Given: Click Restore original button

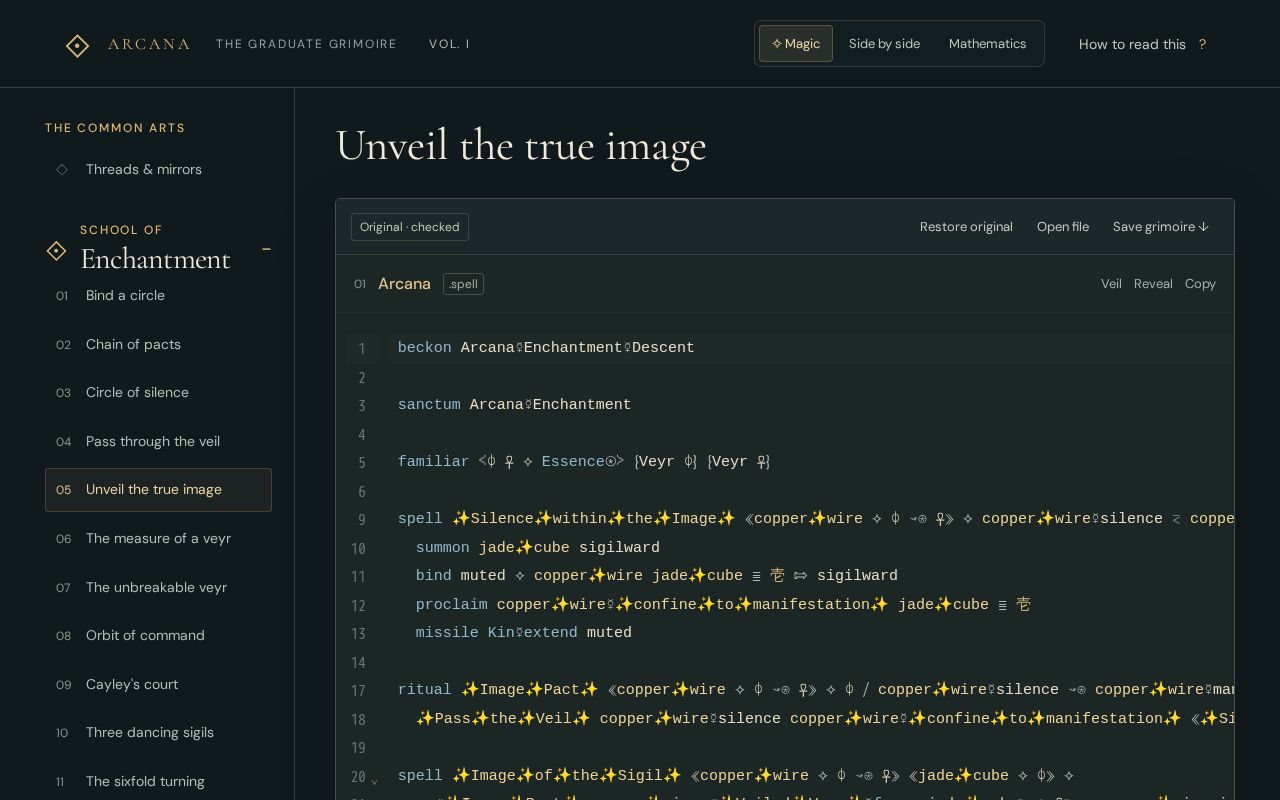Looking at the screenshot, I should coord(966,227).
